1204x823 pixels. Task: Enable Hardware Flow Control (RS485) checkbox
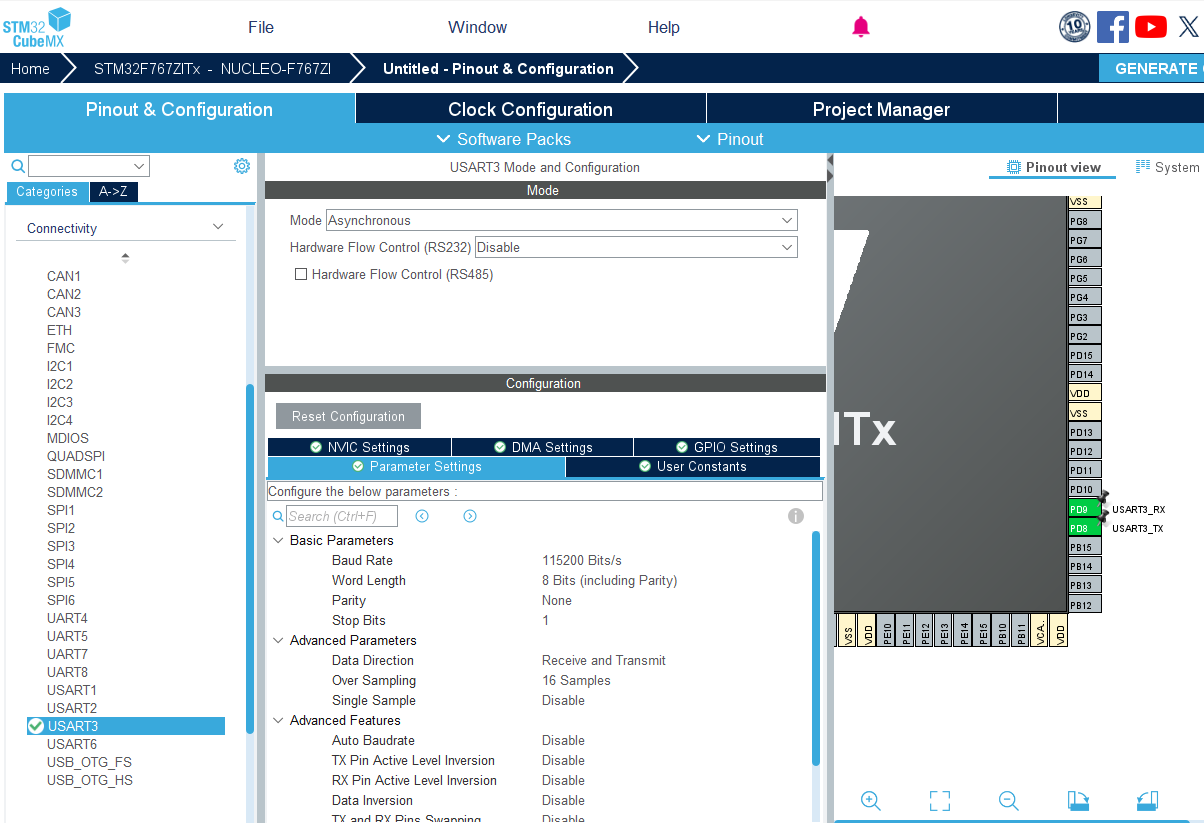(301, 274)
